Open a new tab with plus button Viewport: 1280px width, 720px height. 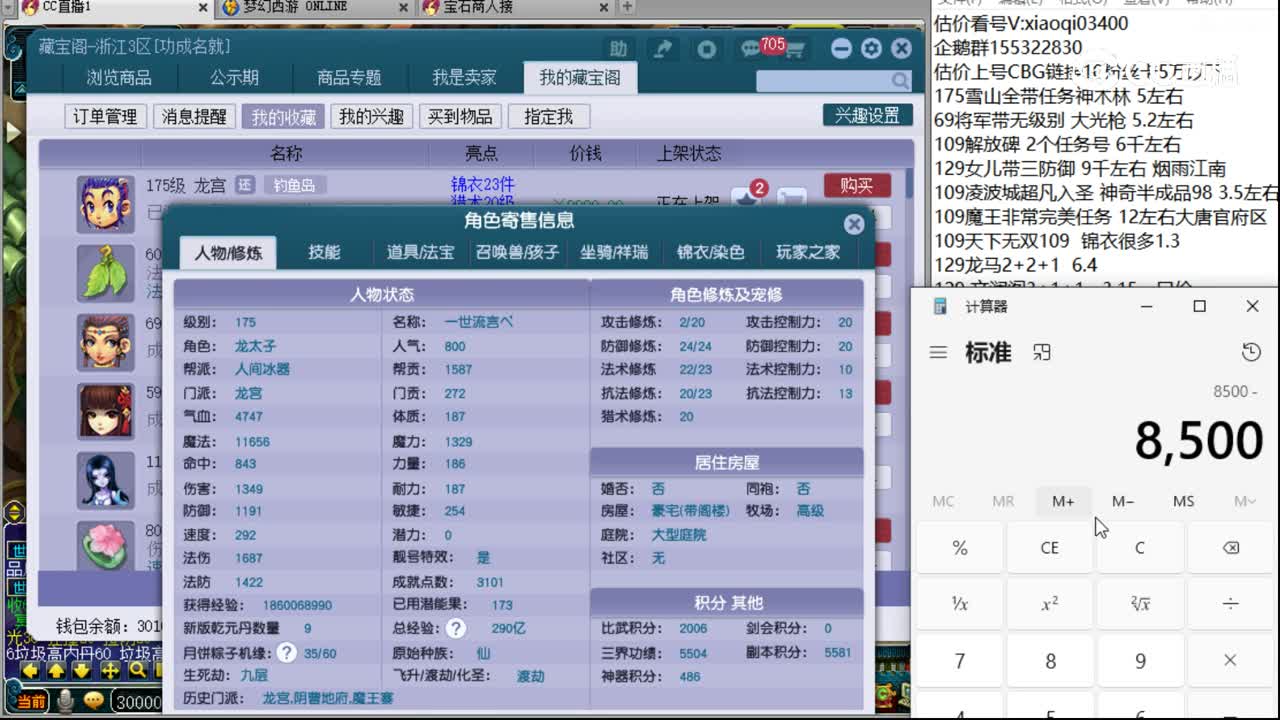[627, 7]
